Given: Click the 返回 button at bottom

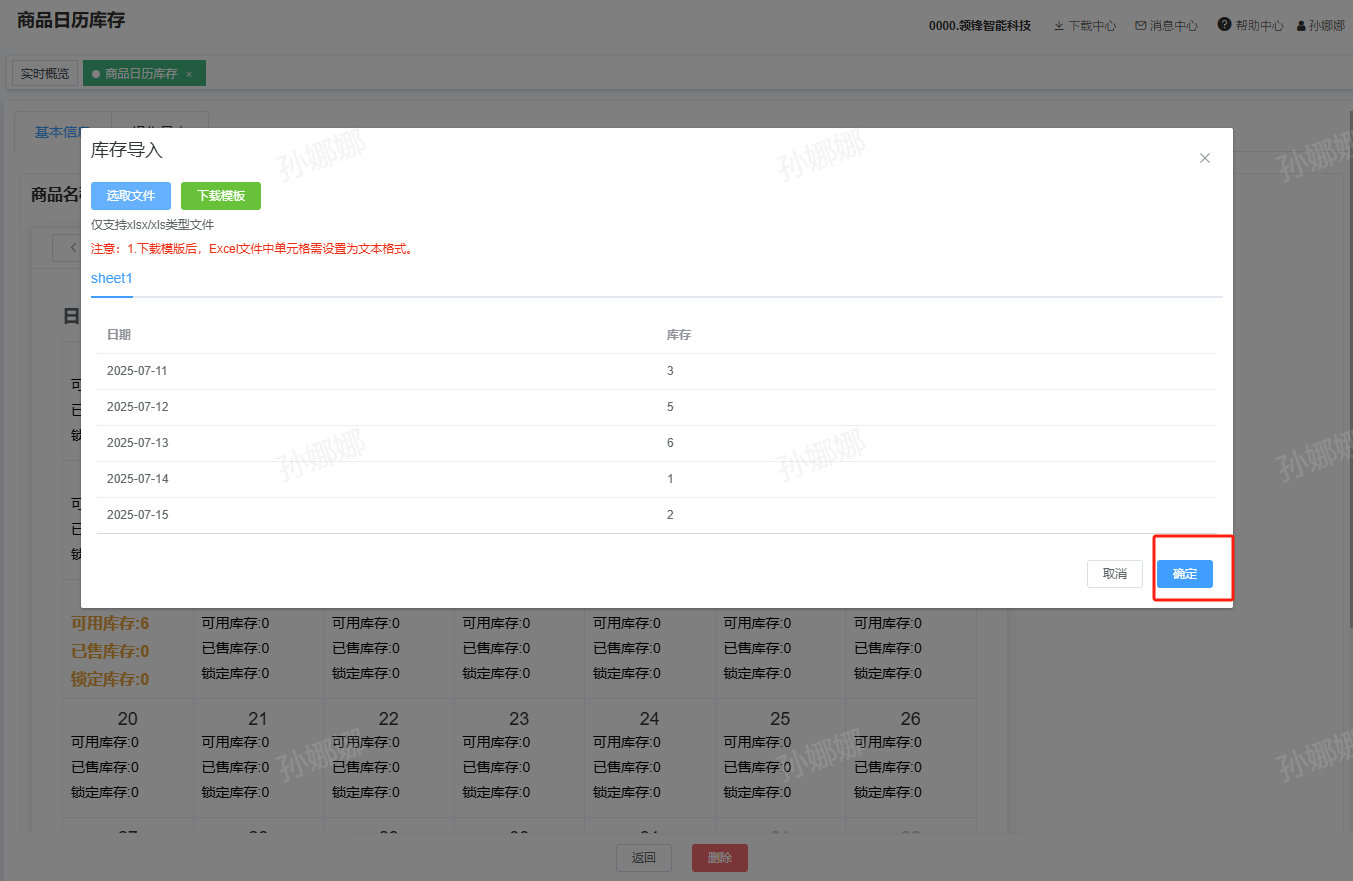Looking at the screenshot, I should (x=644, y=858).
